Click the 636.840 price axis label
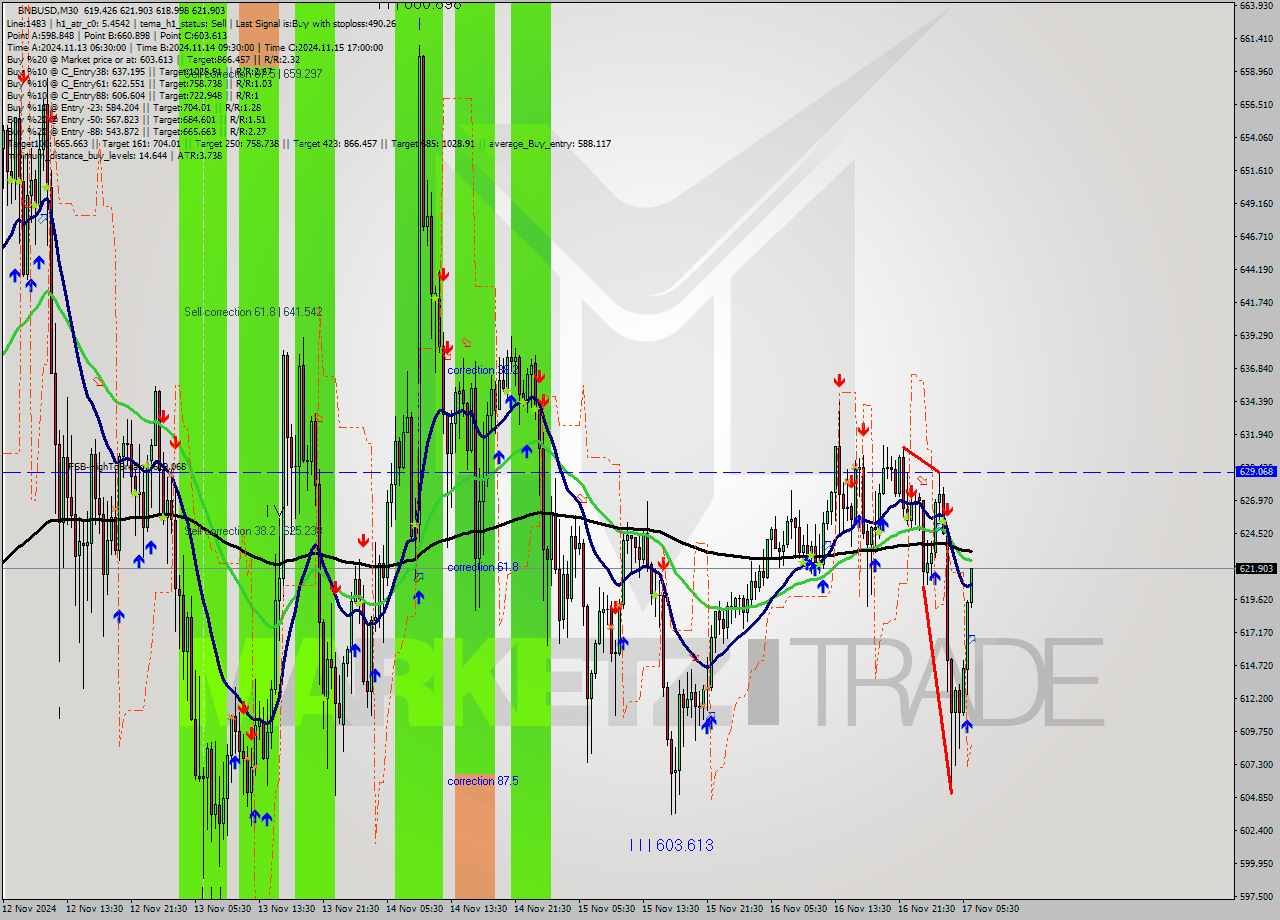 1255,368
